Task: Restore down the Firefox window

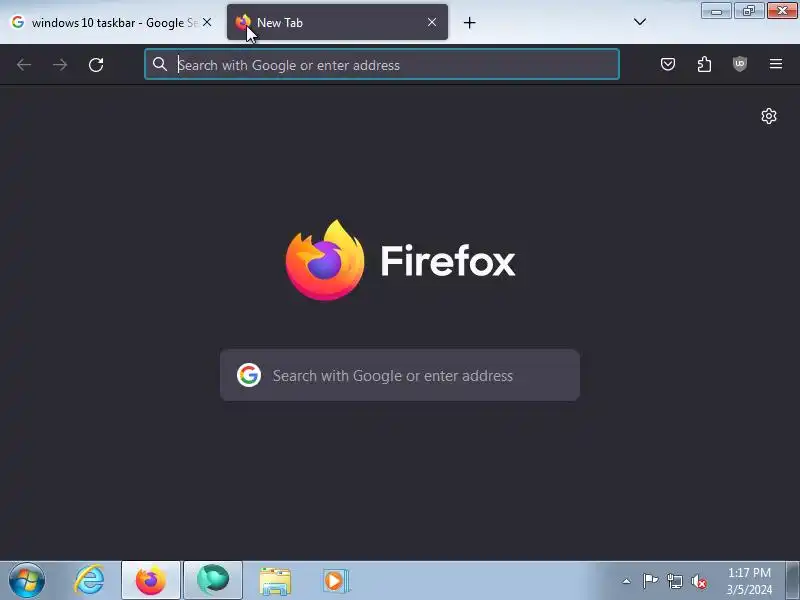Action: coord(749,11)
